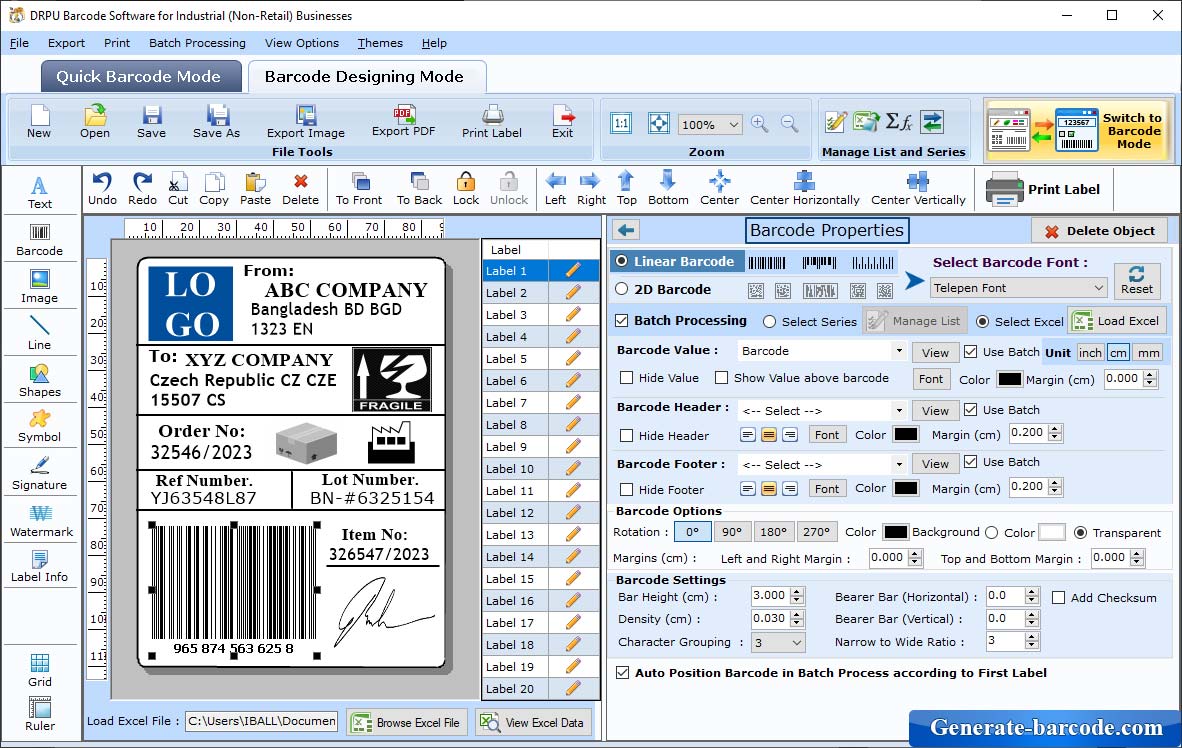Screen dimensions: 1182x748
Task: Increase the Density spinner value
Action: (x=798, y=614)
